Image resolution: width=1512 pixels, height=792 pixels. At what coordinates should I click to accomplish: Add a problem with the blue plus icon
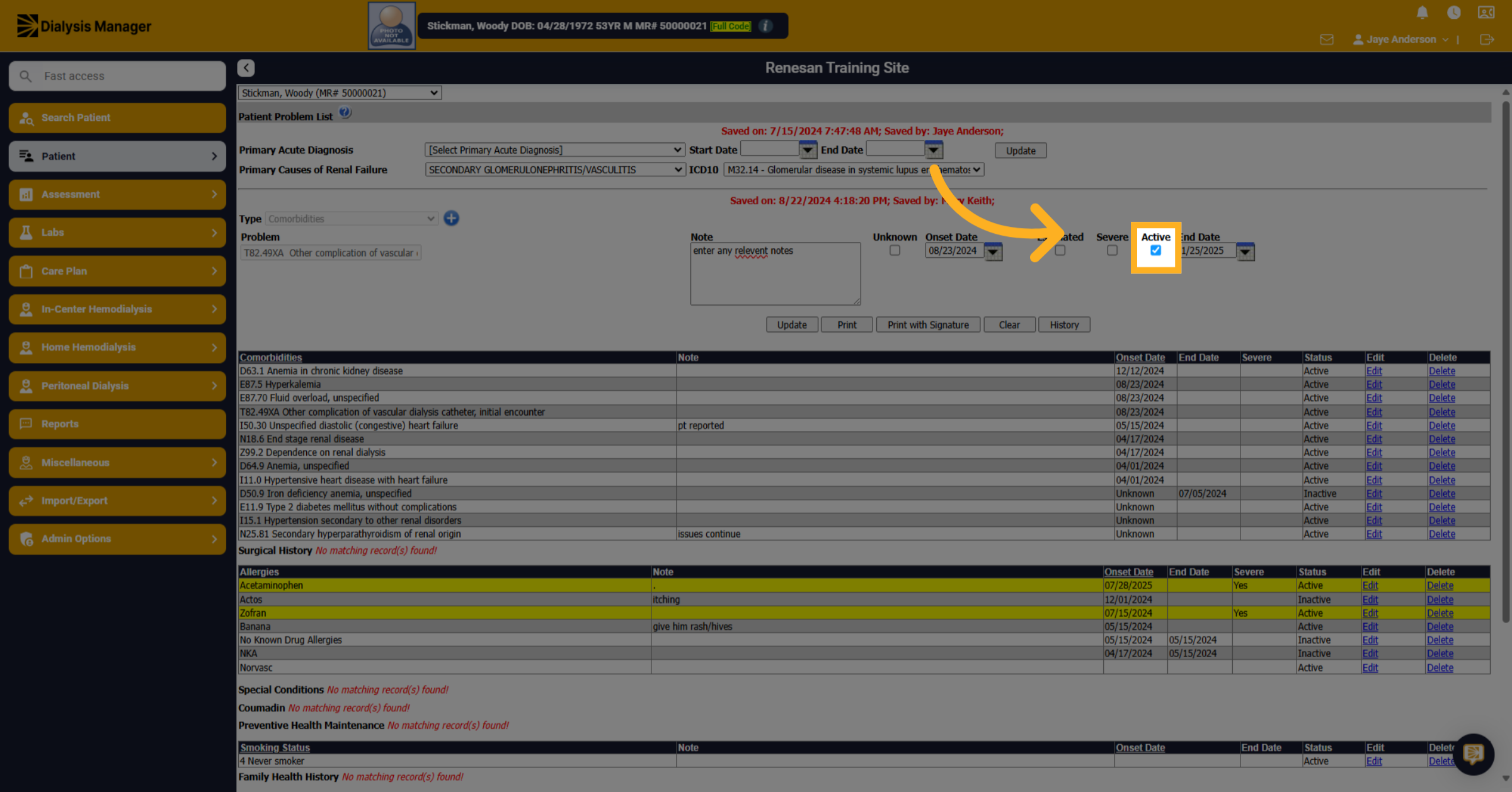coord(451,218)
